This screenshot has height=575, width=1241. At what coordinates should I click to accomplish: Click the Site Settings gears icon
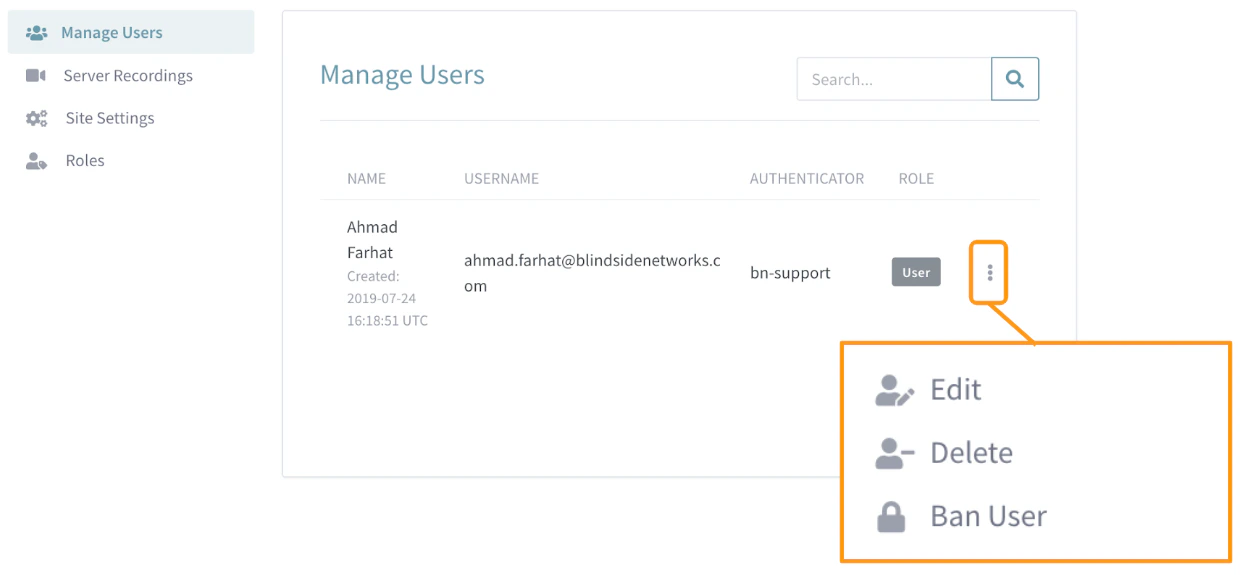(37, 118)
